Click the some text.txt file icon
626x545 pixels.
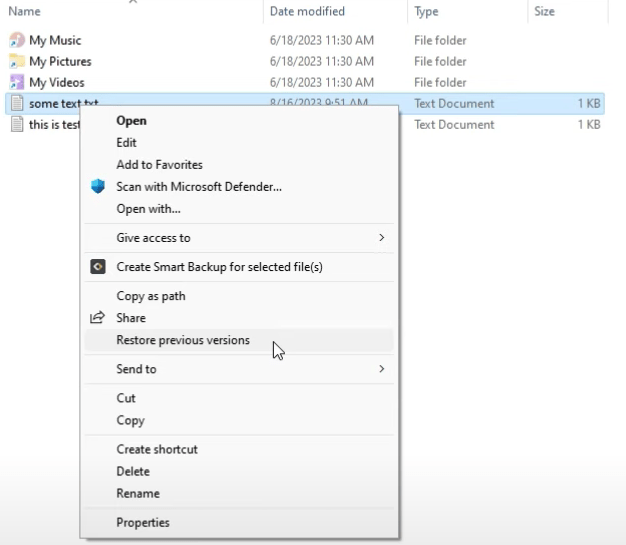pos(17,103)
